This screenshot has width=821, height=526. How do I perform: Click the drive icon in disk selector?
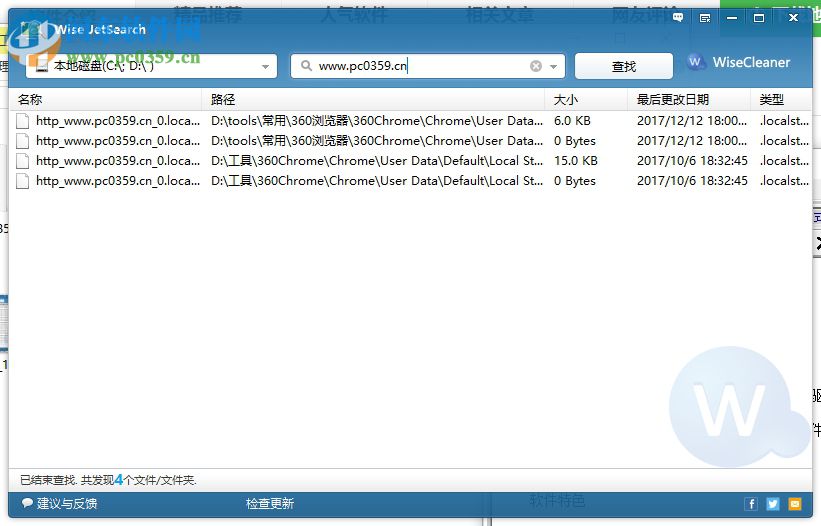[x=42, y=66]
